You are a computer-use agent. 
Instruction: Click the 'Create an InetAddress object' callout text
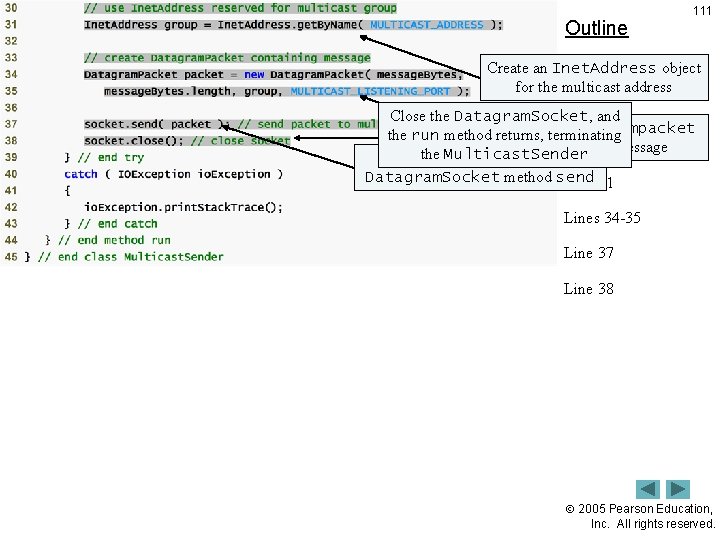(594, 77)
